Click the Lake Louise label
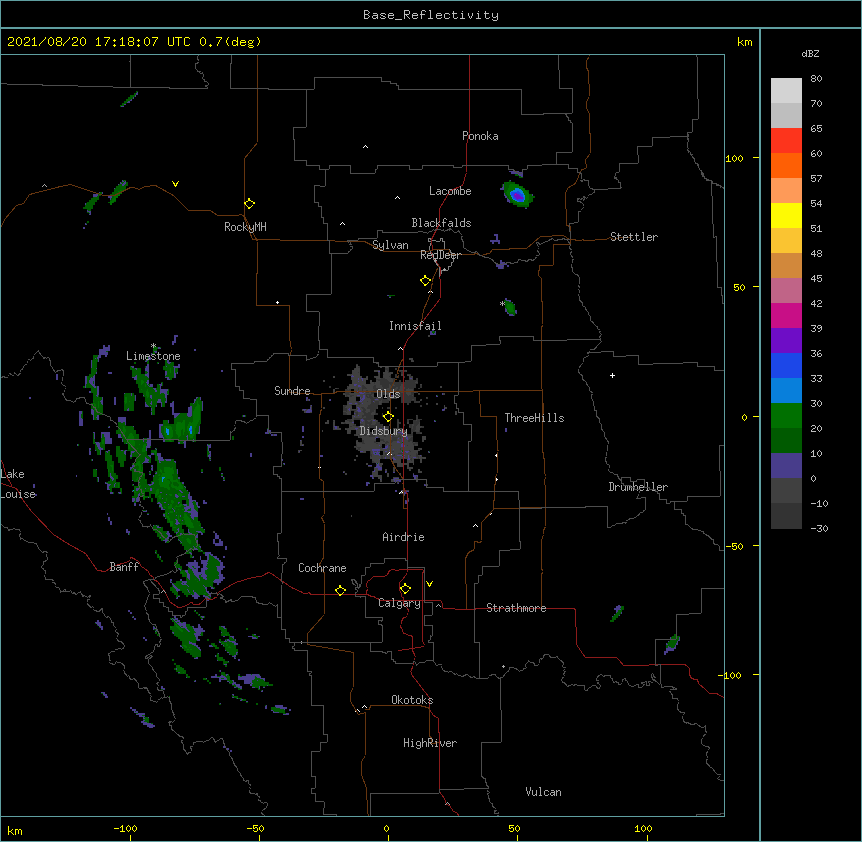 pyautogui.click(x=18, y=484)
